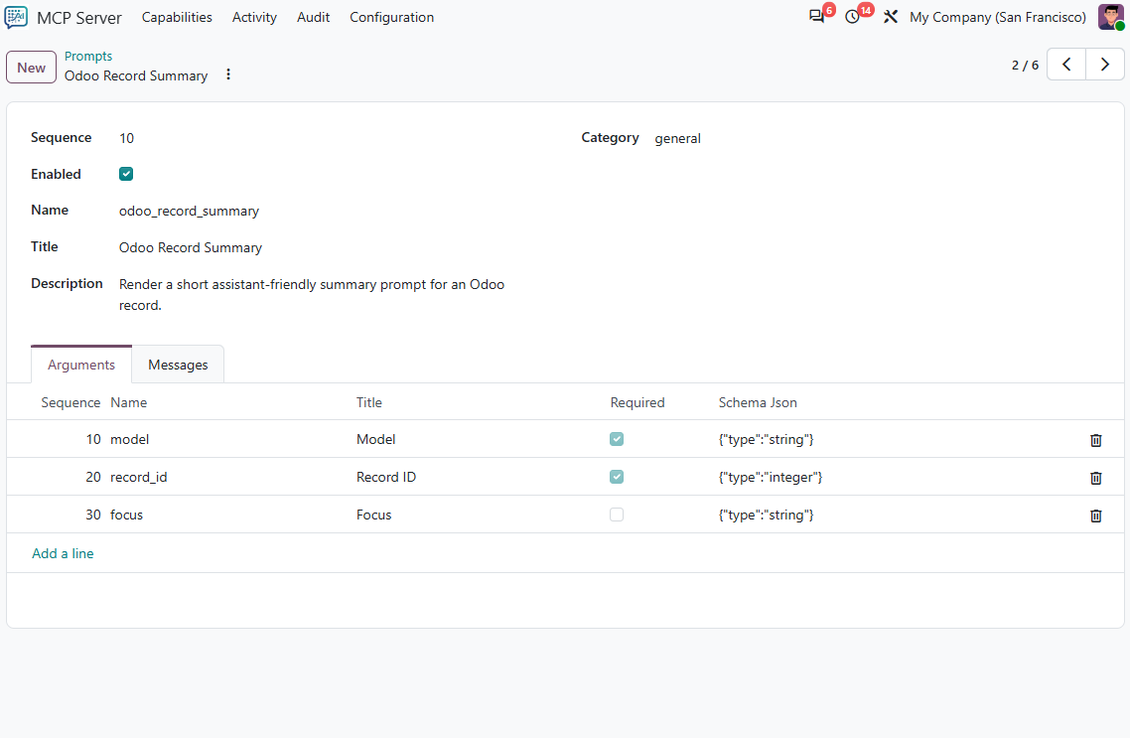Open the Audit menu

pos(313,17)
